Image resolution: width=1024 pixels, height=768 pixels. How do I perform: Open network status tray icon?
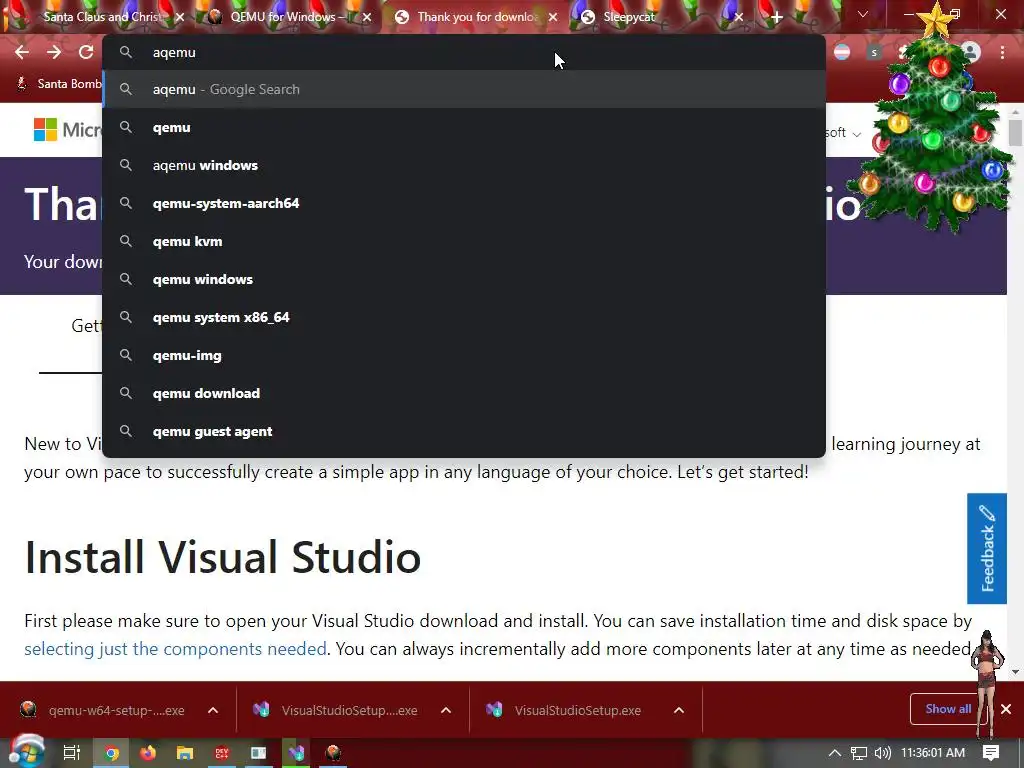point(859,753)
